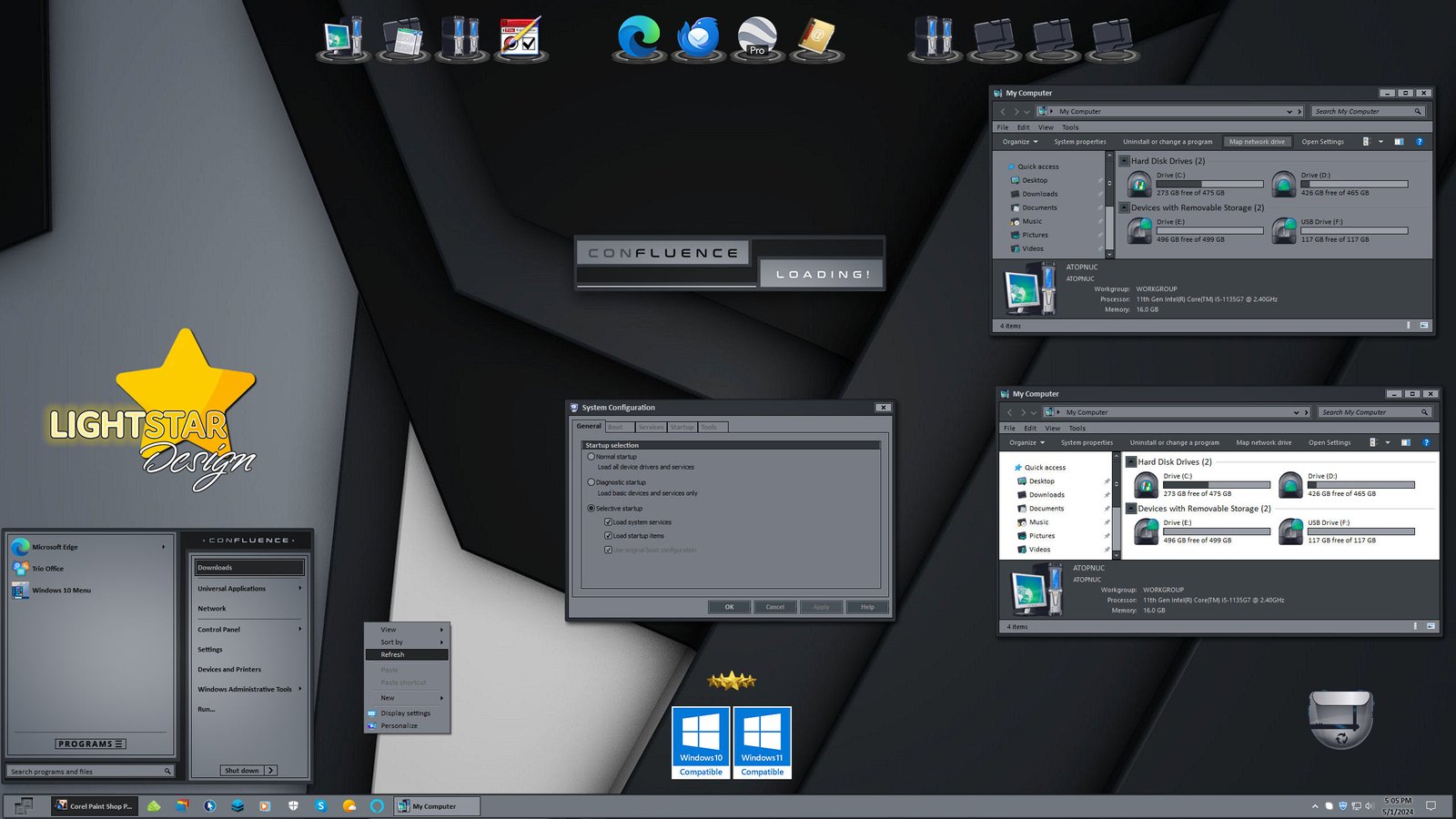
Task: Show hidden tray icons chevron
Action: tap(1314, 805)
